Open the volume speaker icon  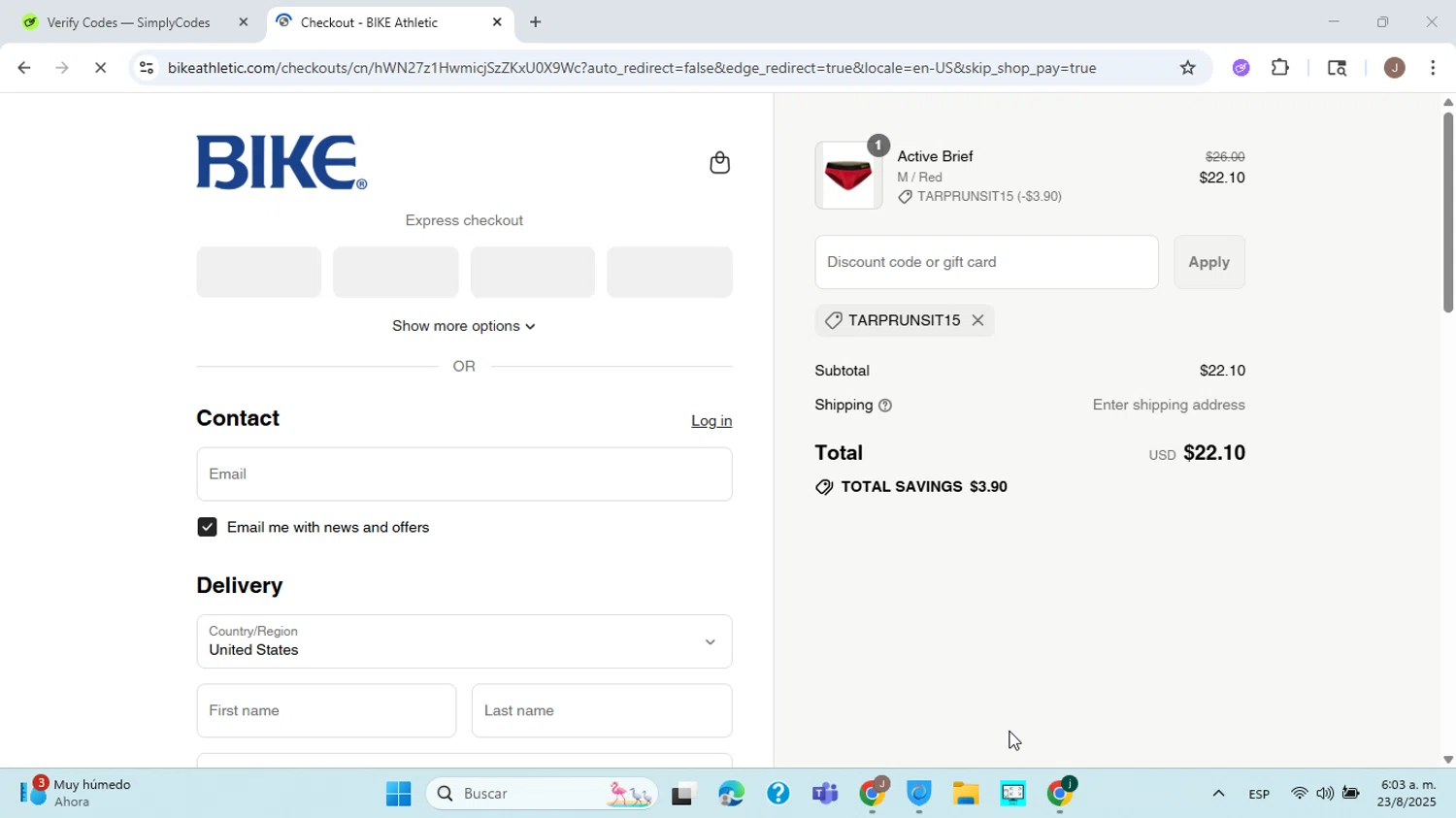tap(1325, 794)
